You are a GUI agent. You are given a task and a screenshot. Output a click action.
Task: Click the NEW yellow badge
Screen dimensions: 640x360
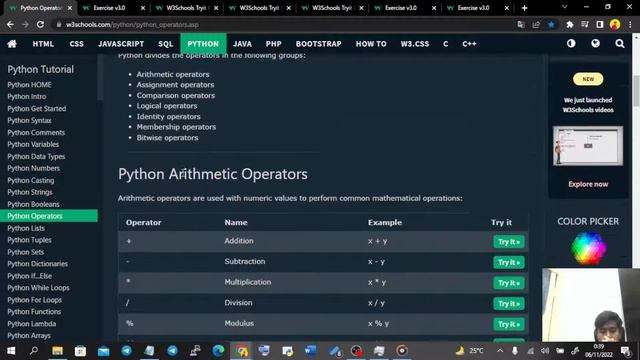588,79
